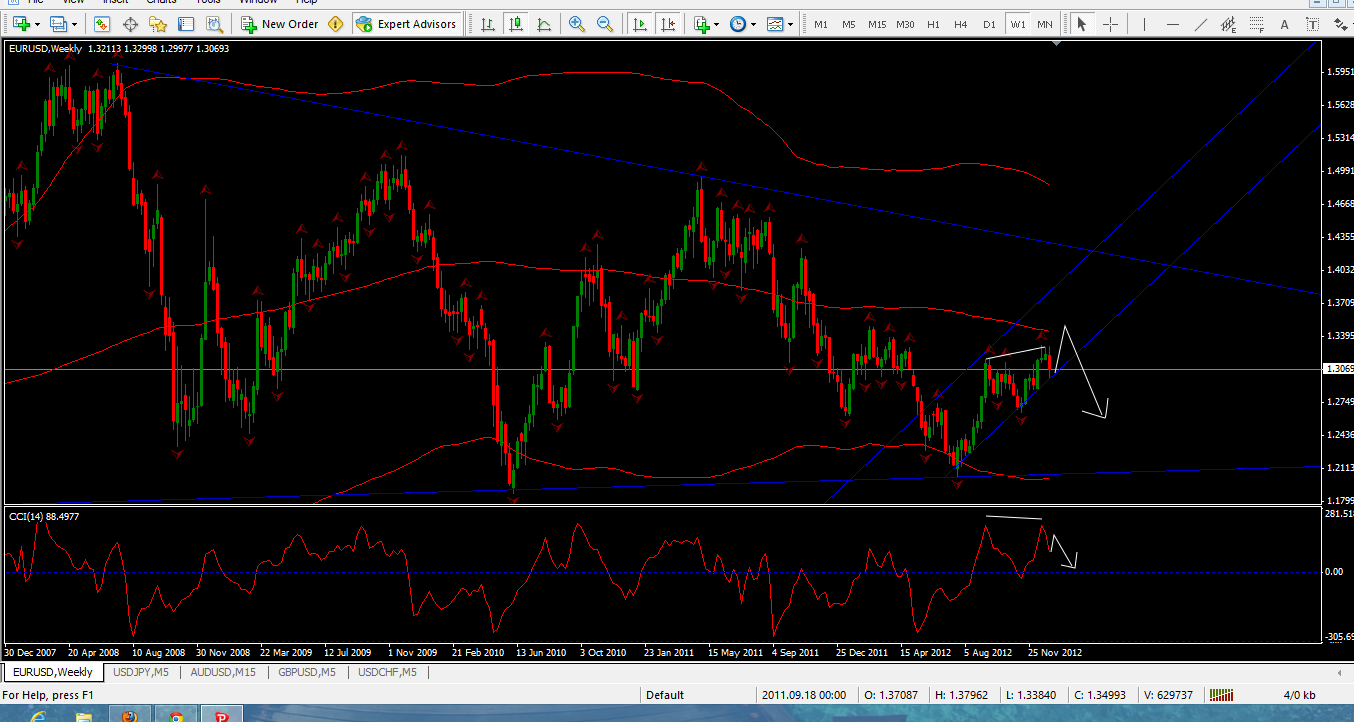Select the EURUSD,Weekly chart tab

[x=52, y=672]
